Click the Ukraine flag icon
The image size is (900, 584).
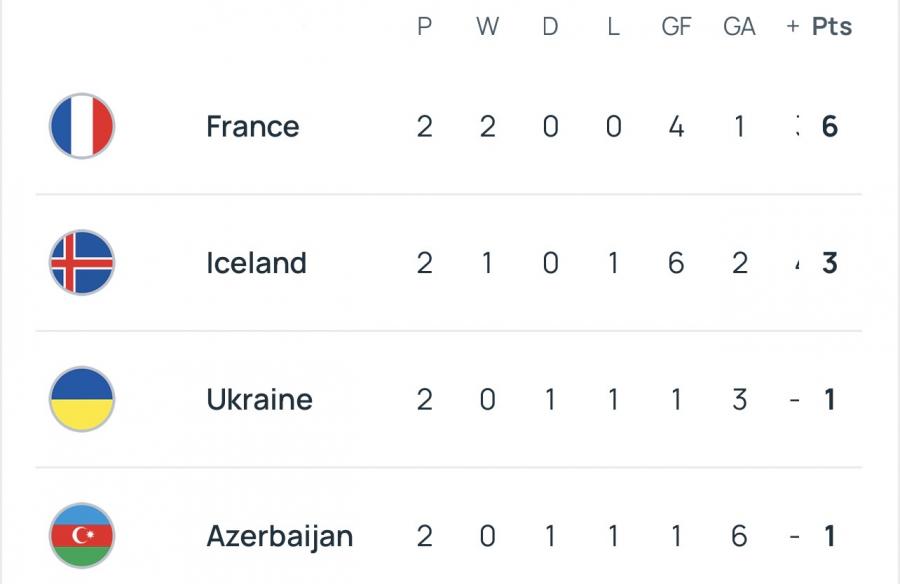click(x=82, y=399)
